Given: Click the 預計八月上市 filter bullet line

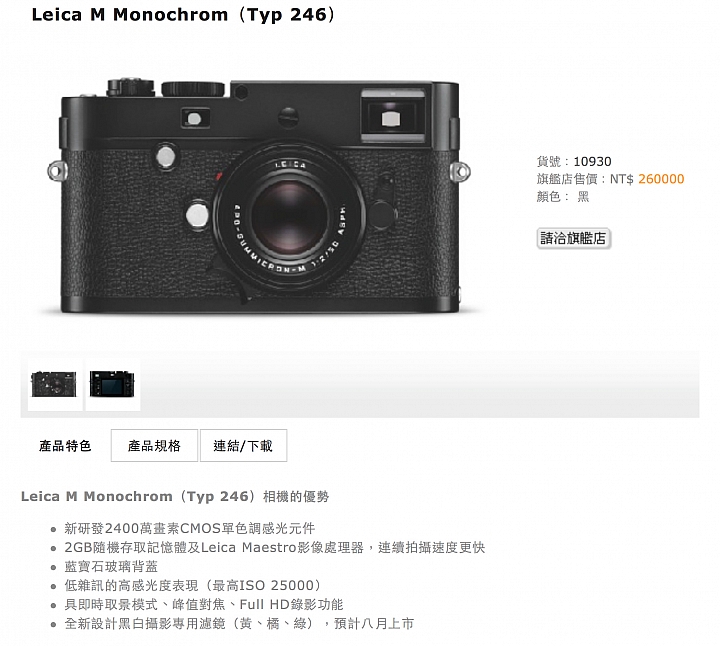Looking at the screenshot, I should pos(239,624).
